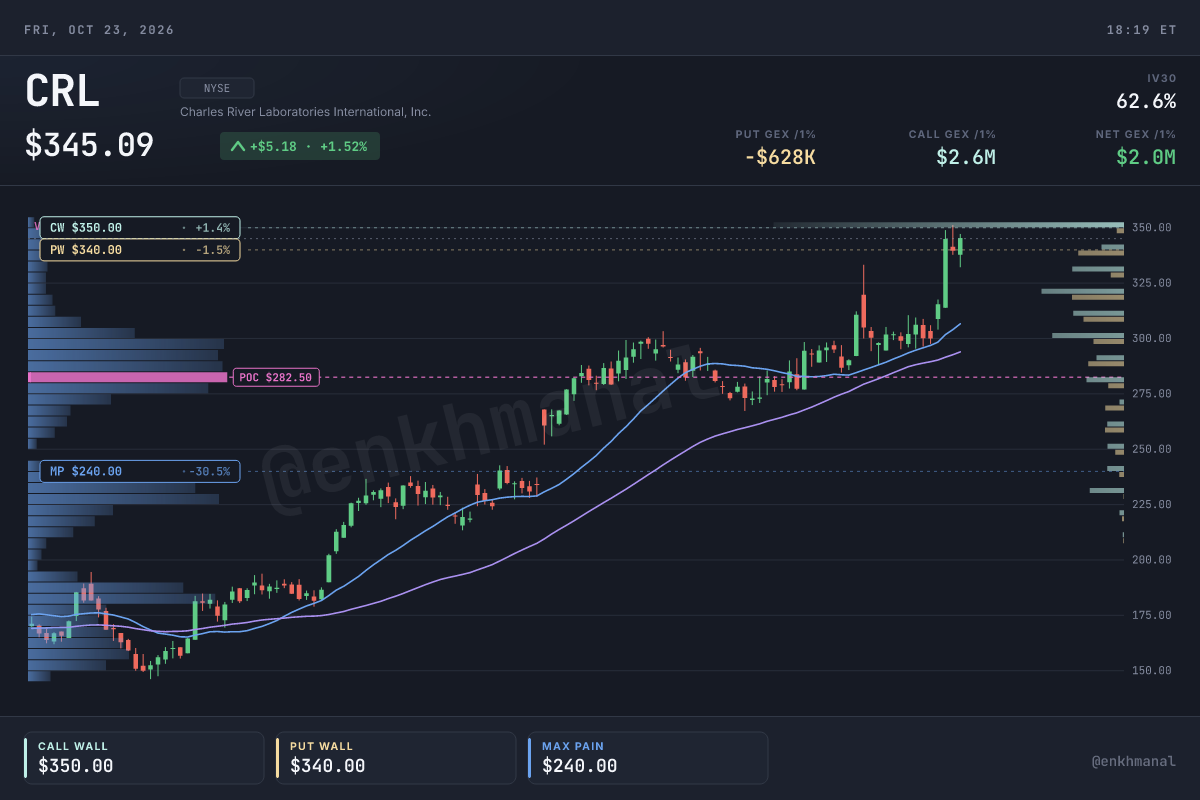Click the Put GEX value -$628K

tap(780, 156)
